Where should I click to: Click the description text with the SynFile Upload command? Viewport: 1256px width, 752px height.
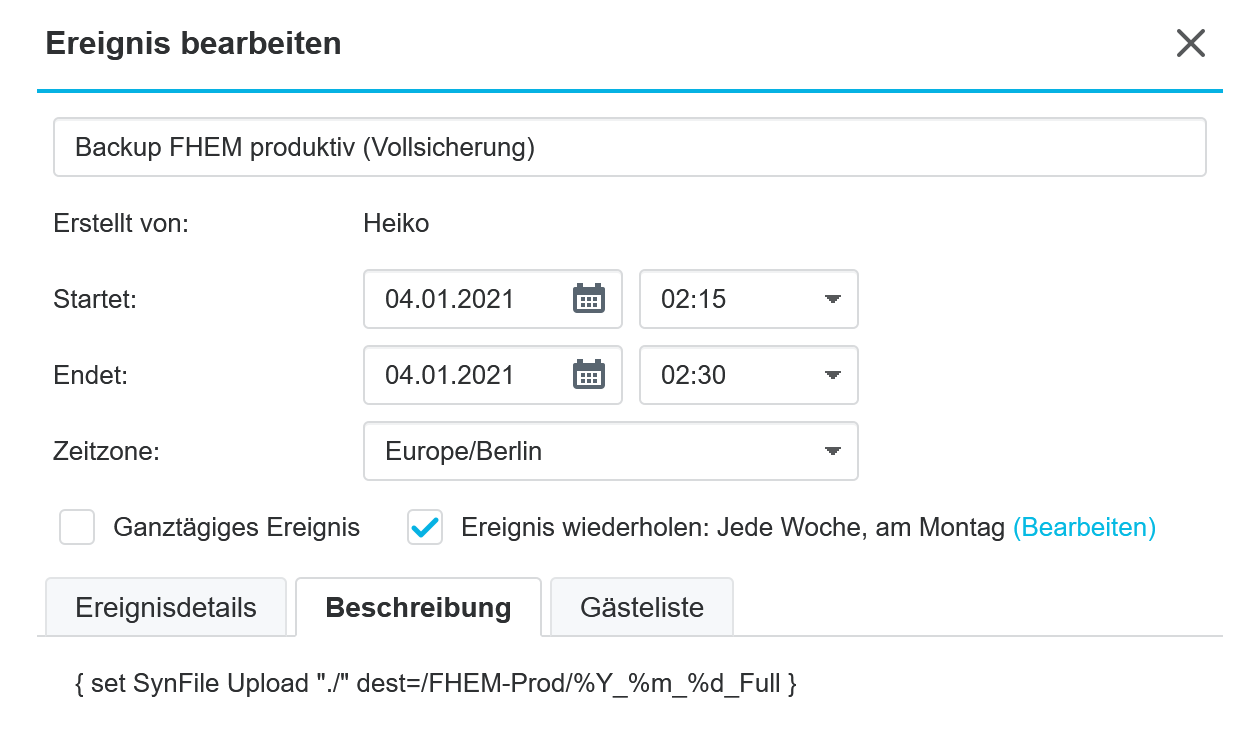click(436, 684)
